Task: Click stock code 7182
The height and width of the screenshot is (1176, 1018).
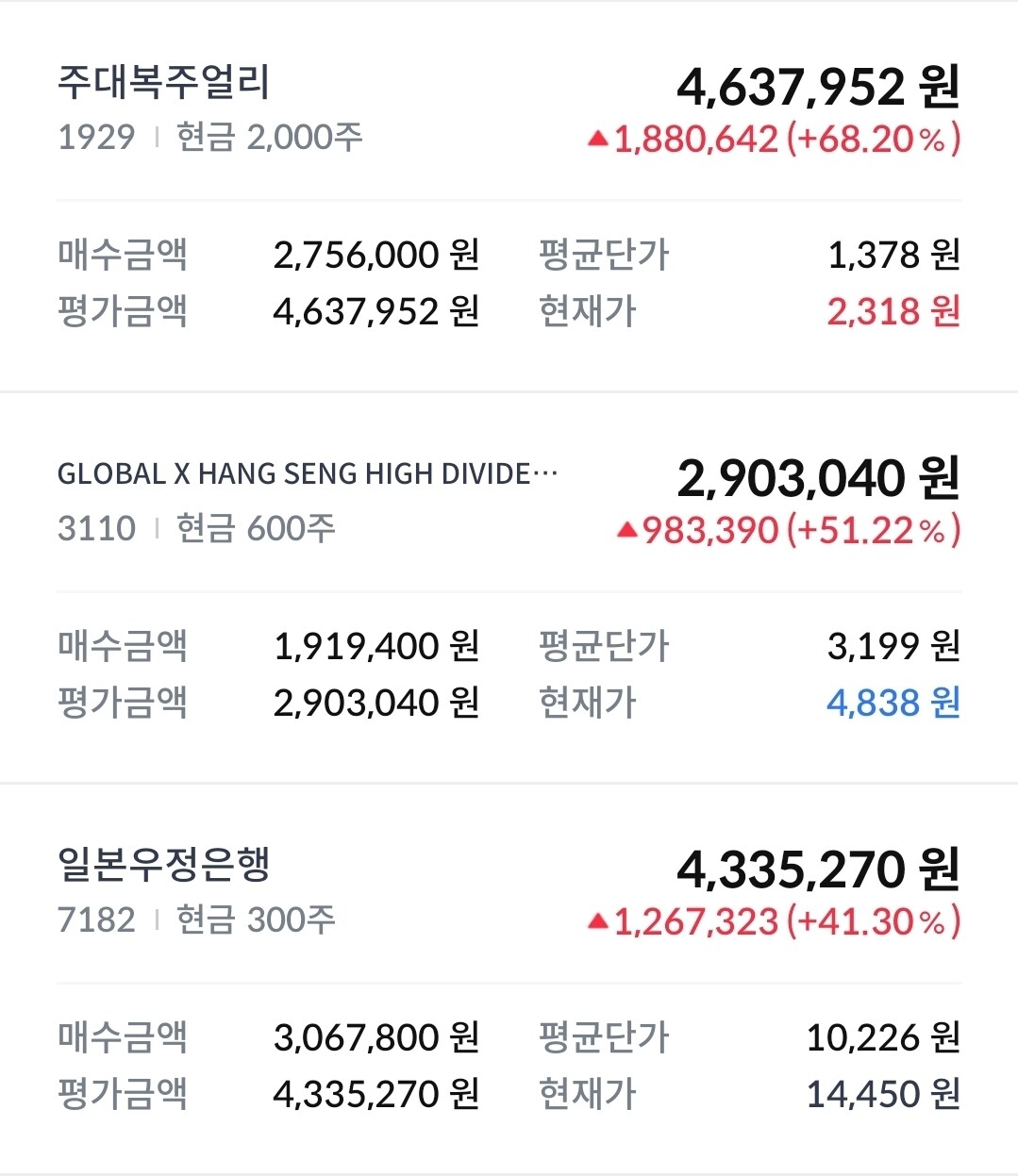Action: 96,919
